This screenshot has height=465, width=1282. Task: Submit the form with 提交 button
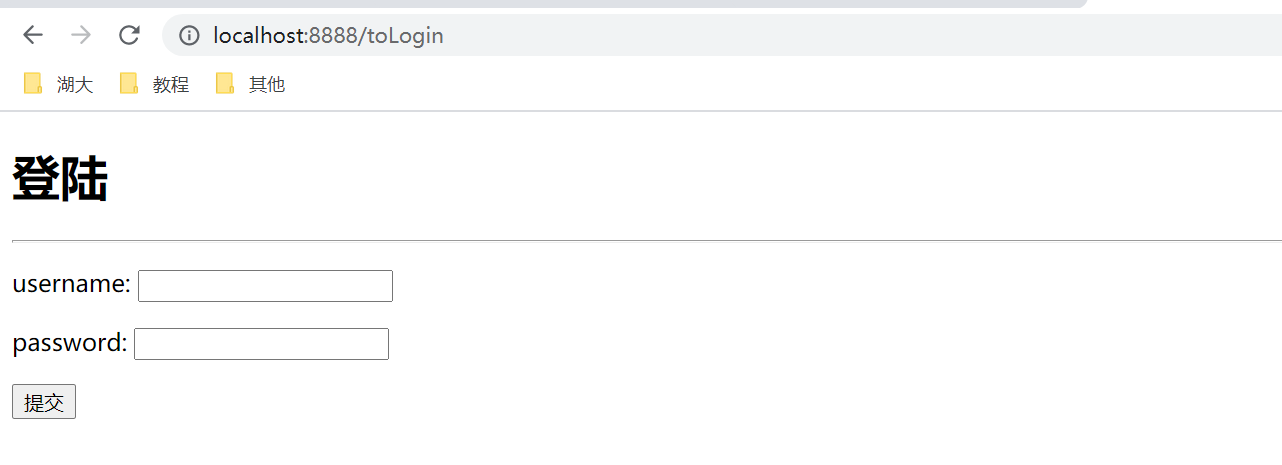coord(44,402)
